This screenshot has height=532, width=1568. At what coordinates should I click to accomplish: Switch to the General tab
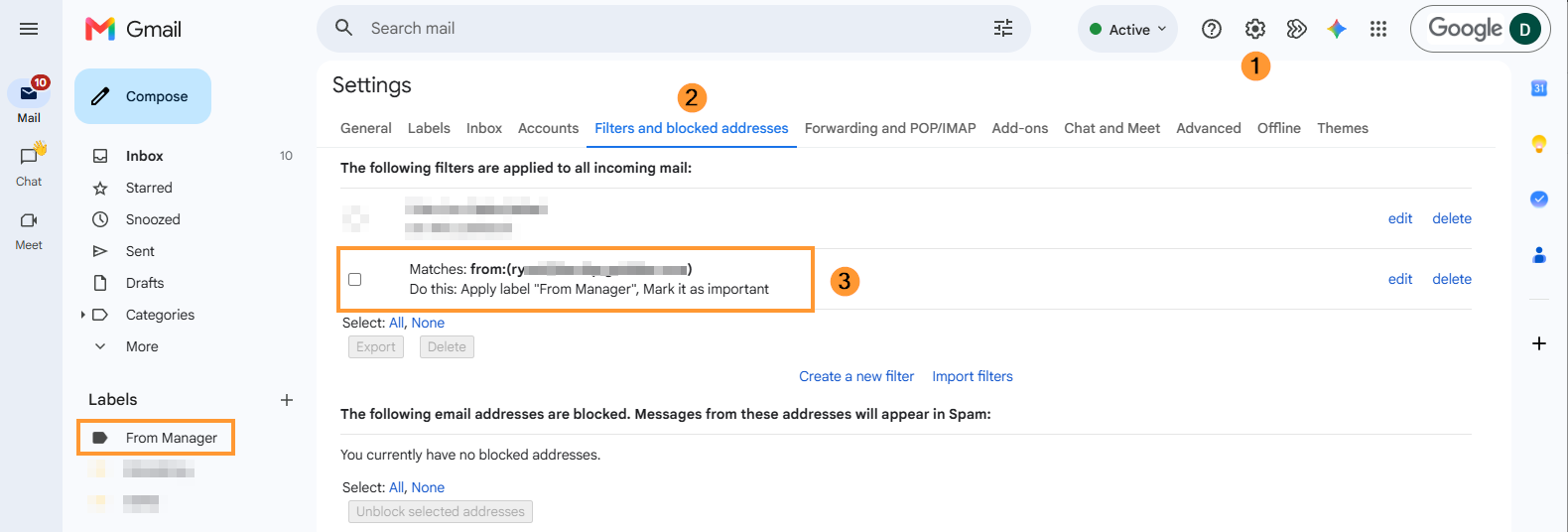click(x=366, y=128)
